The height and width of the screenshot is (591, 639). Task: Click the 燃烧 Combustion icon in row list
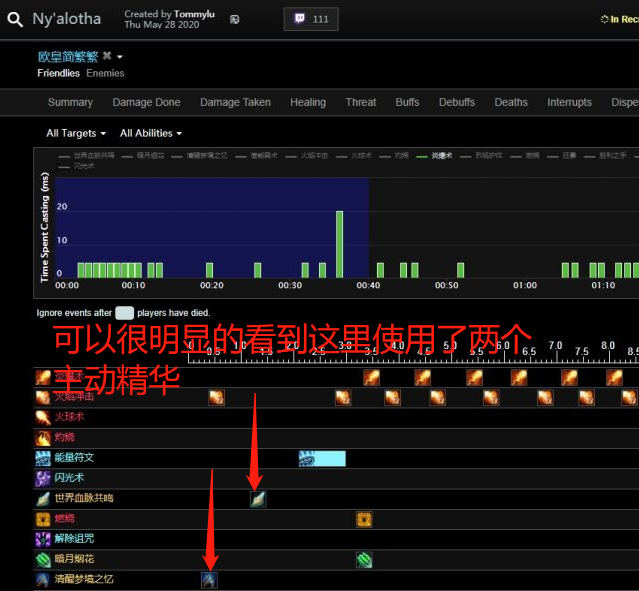pyautogui.click(x=43, y=519)
